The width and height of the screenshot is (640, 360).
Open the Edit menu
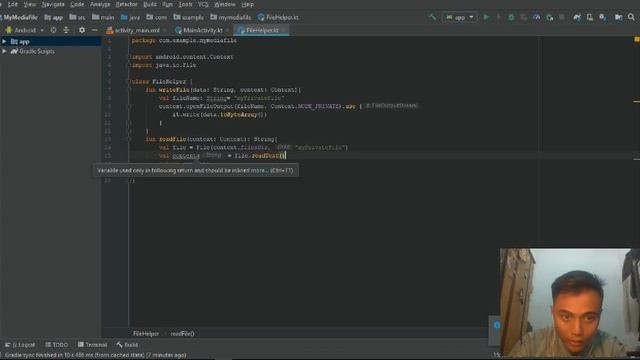point(13,4)
